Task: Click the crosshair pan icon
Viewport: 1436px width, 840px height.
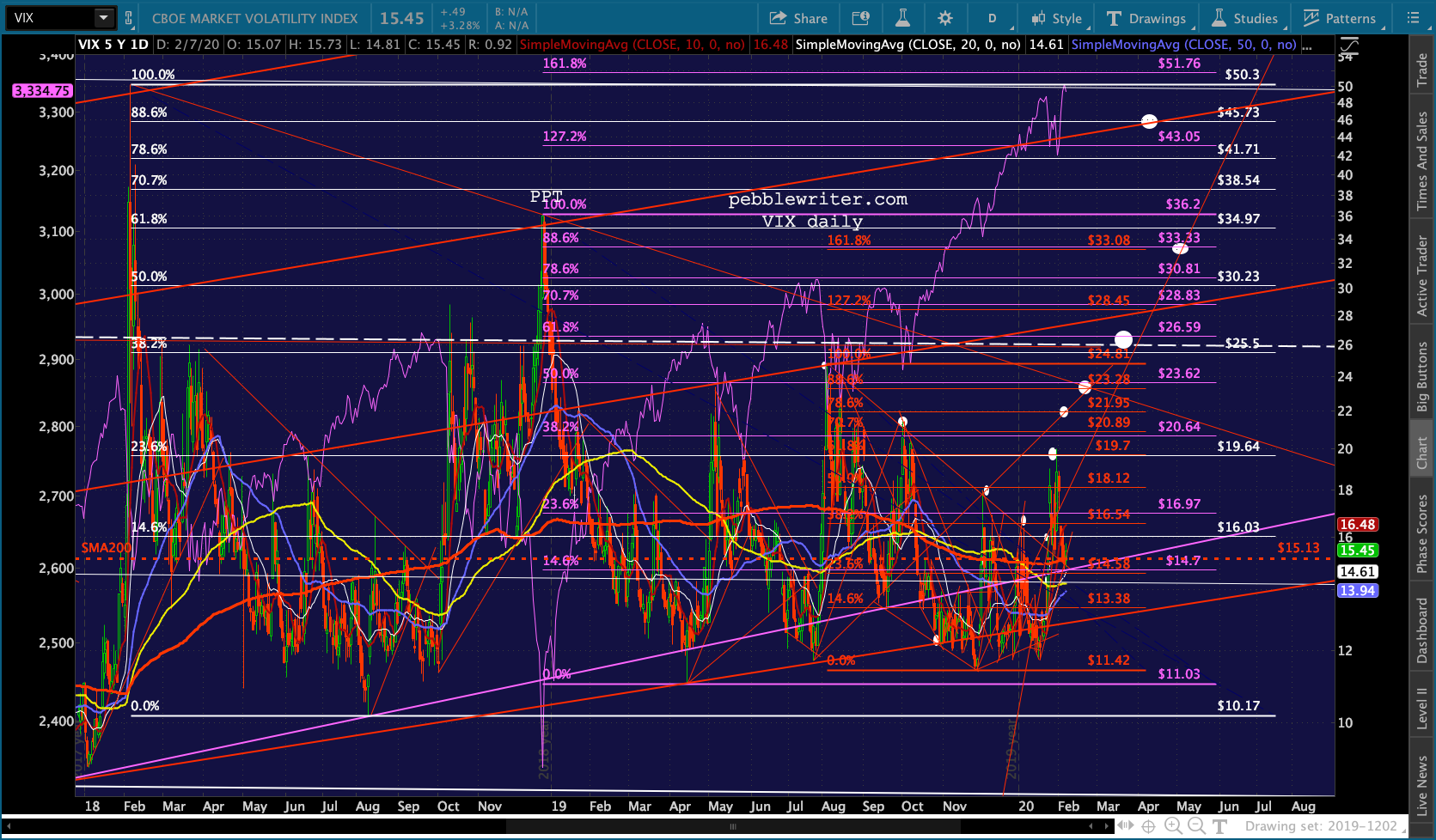Action: (1148, 826)
